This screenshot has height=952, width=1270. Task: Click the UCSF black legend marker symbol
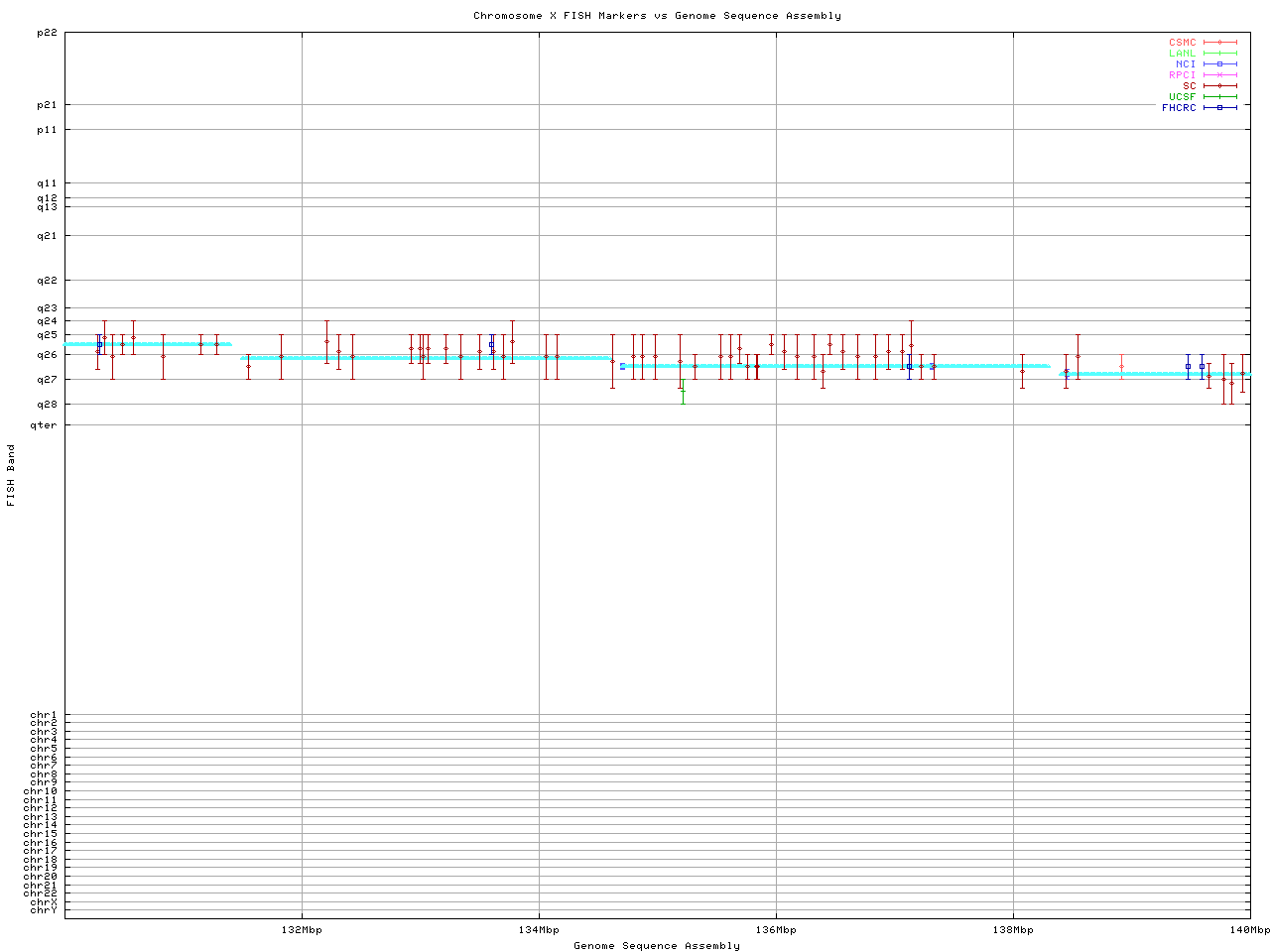click(x=1219, y=97)
